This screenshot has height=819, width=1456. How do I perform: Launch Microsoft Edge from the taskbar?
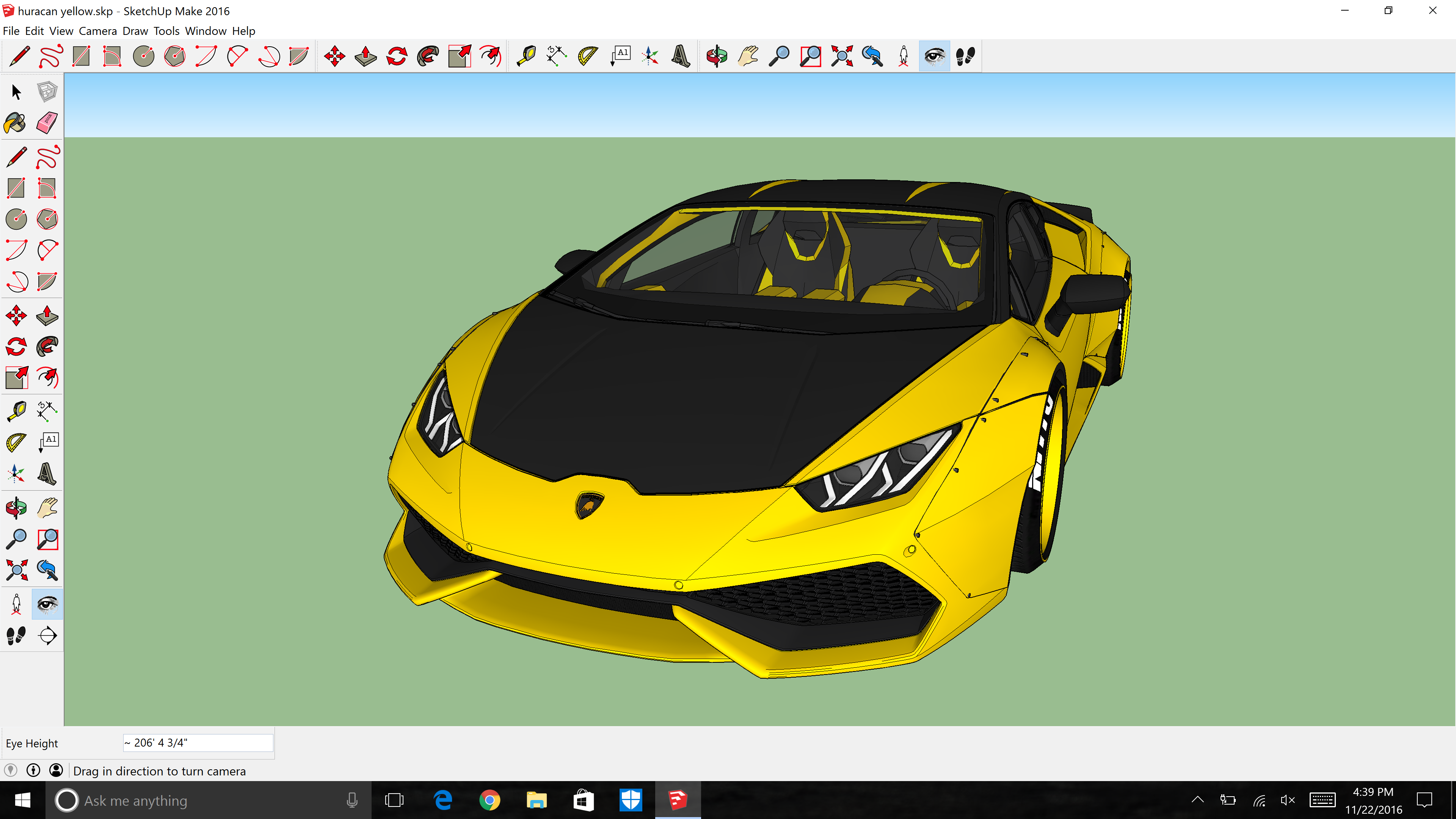(442, 800)
